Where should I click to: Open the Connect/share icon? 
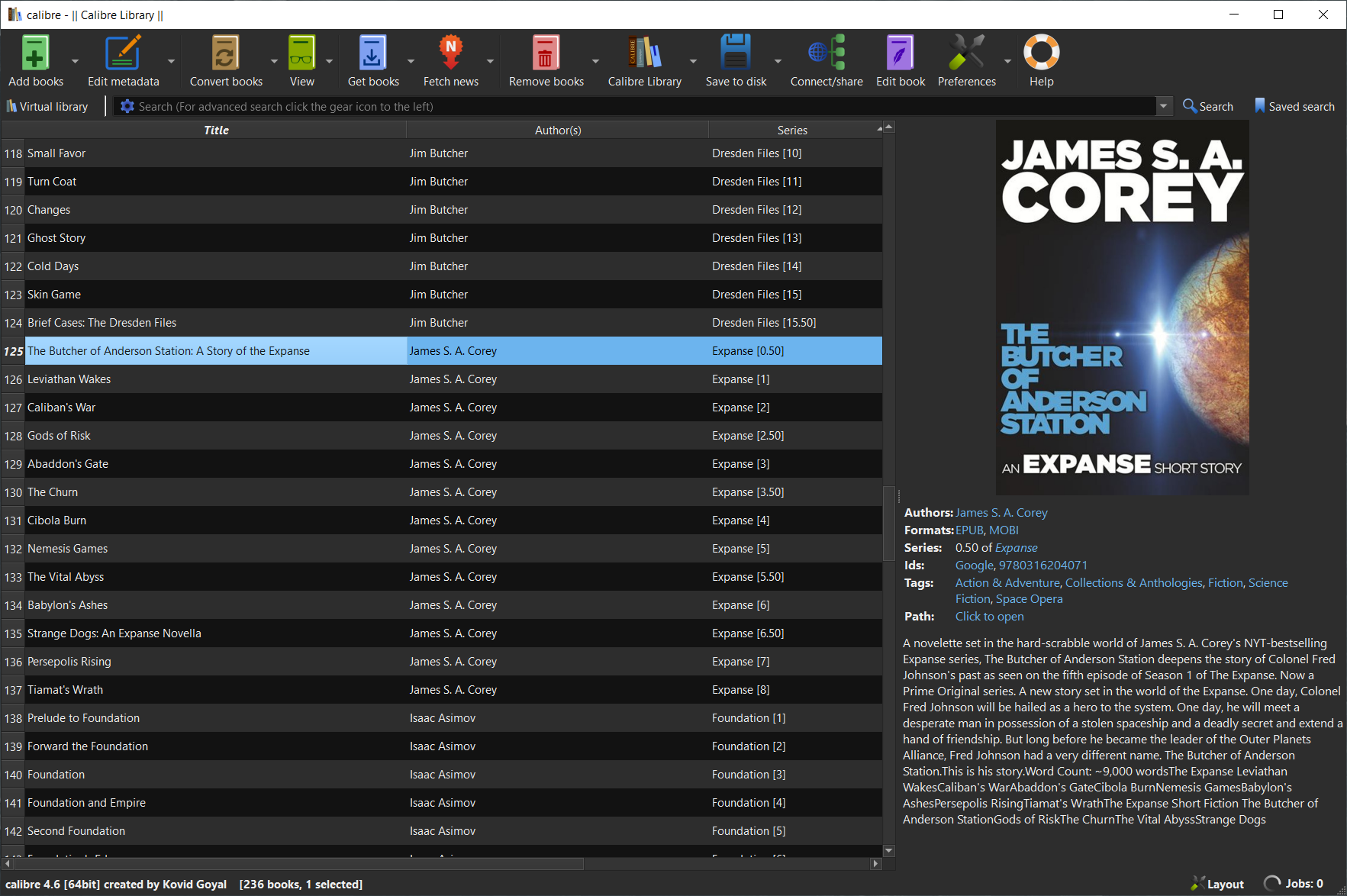coord(827,53)
